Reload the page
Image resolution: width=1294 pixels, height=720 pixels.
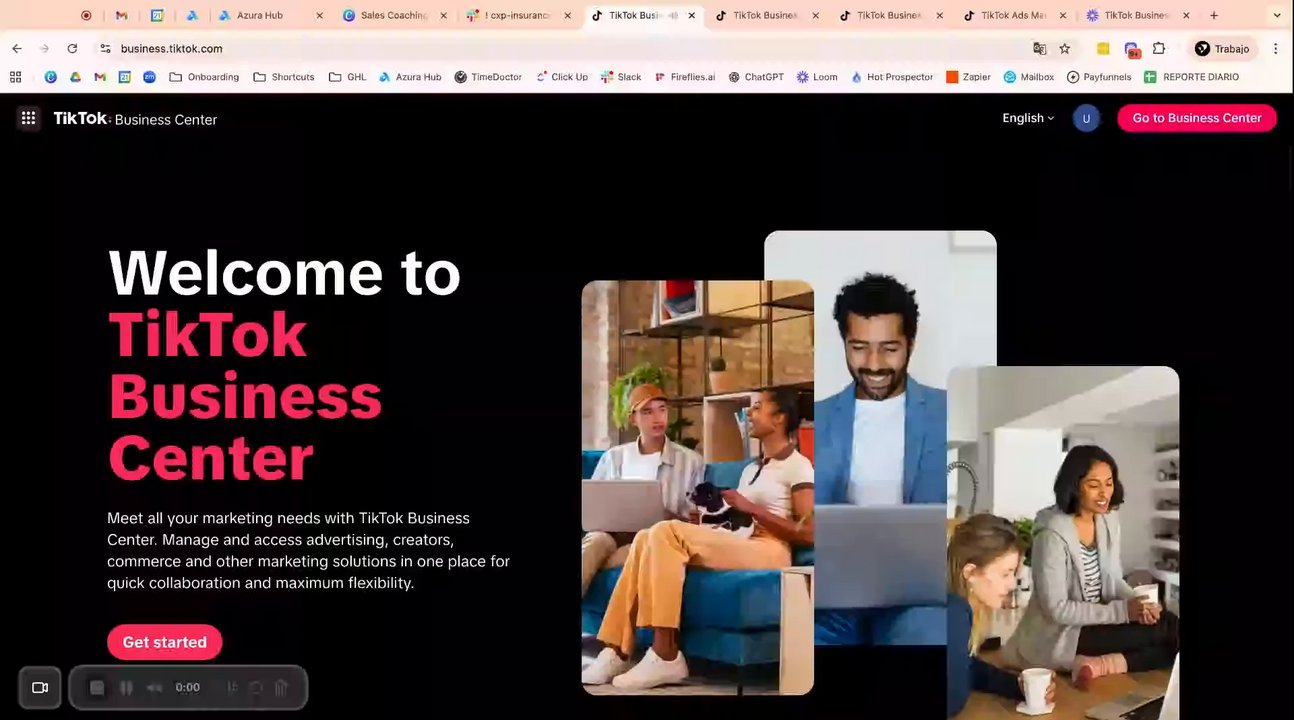(x=72, y=48)
